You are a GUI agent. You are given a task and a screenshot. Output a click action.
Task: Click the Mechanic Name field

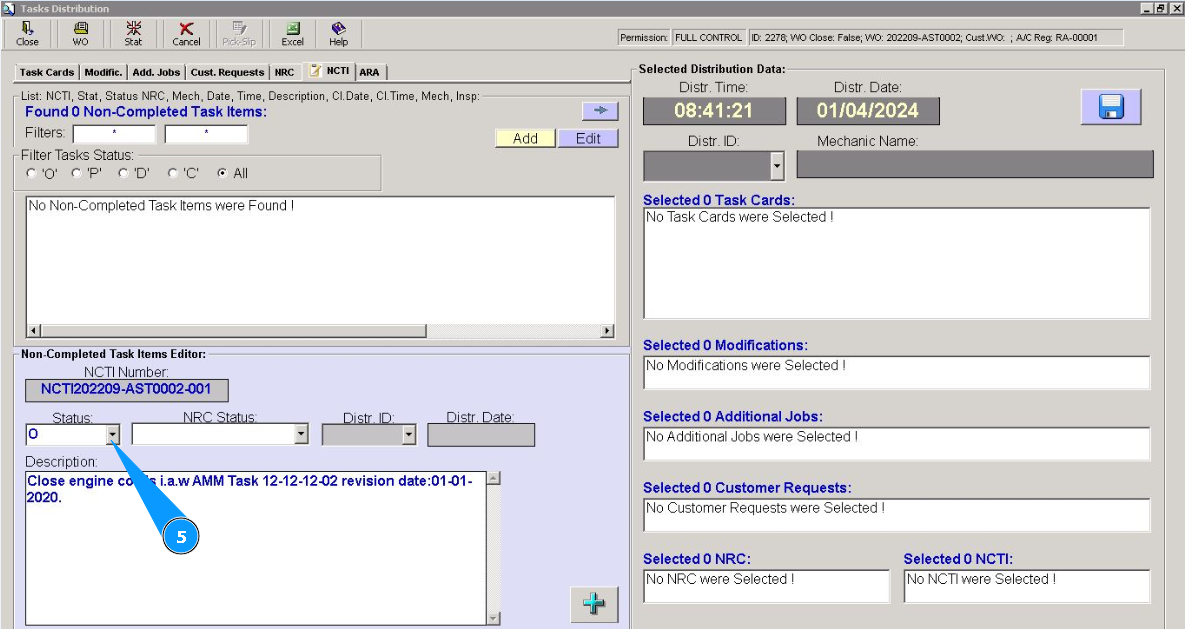click(x=975, y=164)
